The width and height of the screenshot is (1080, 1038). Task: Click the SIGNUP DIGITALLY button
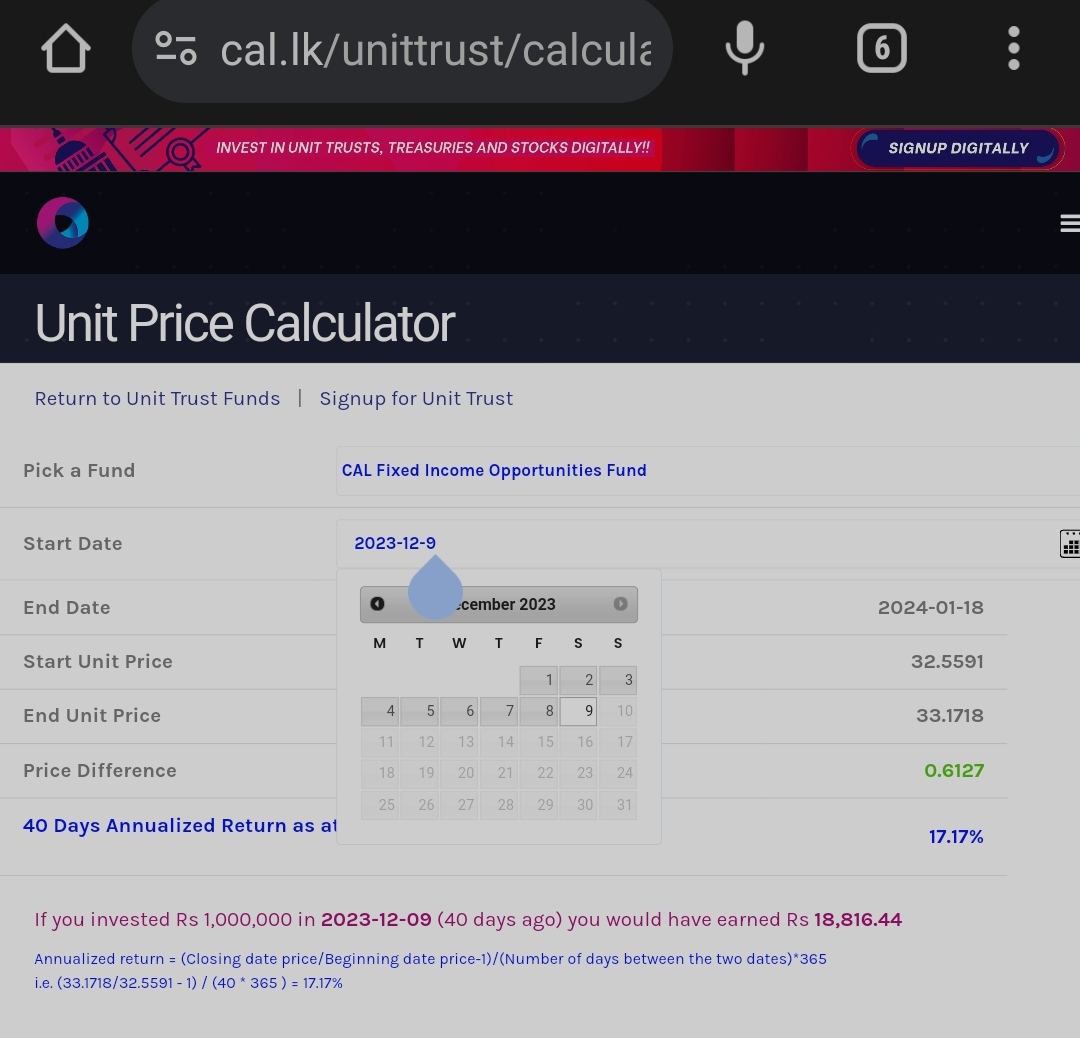click(957, 148)
